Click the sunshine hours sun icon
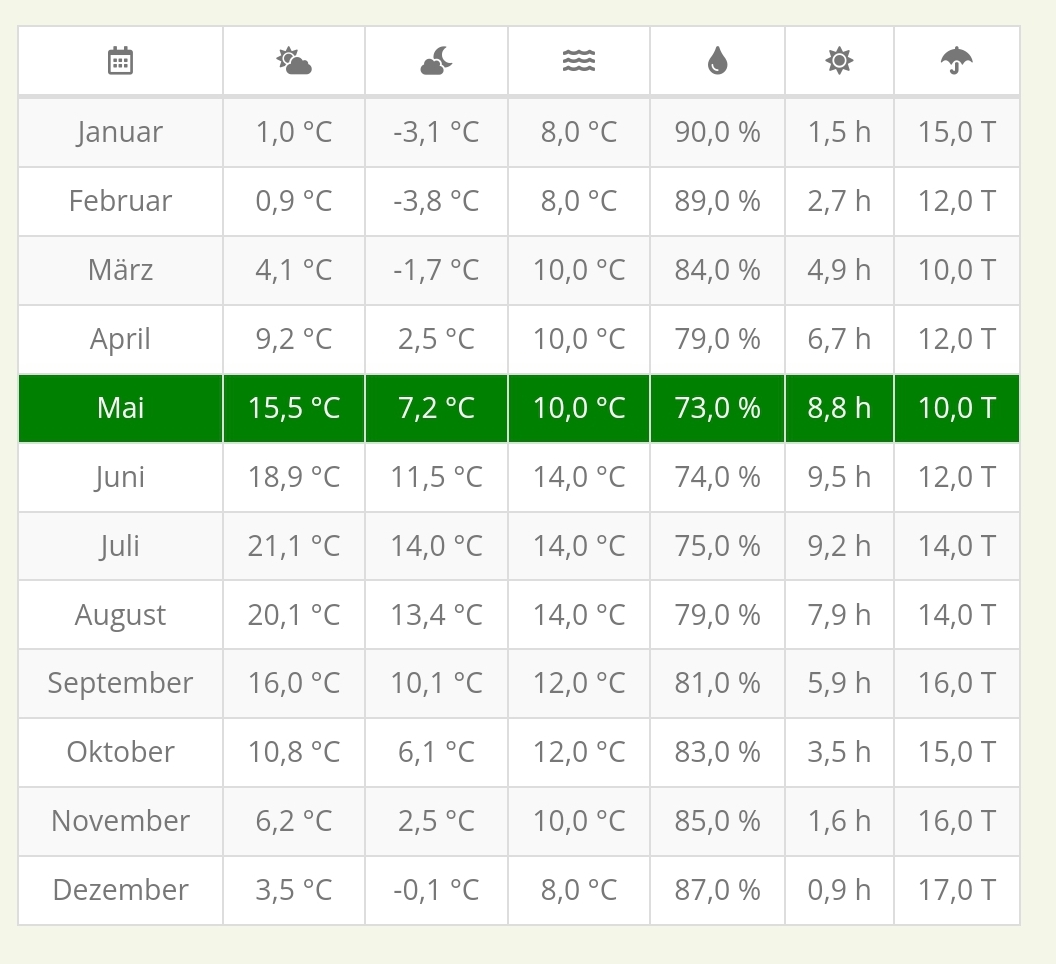Screen dimensions: 1056x964 839,61
